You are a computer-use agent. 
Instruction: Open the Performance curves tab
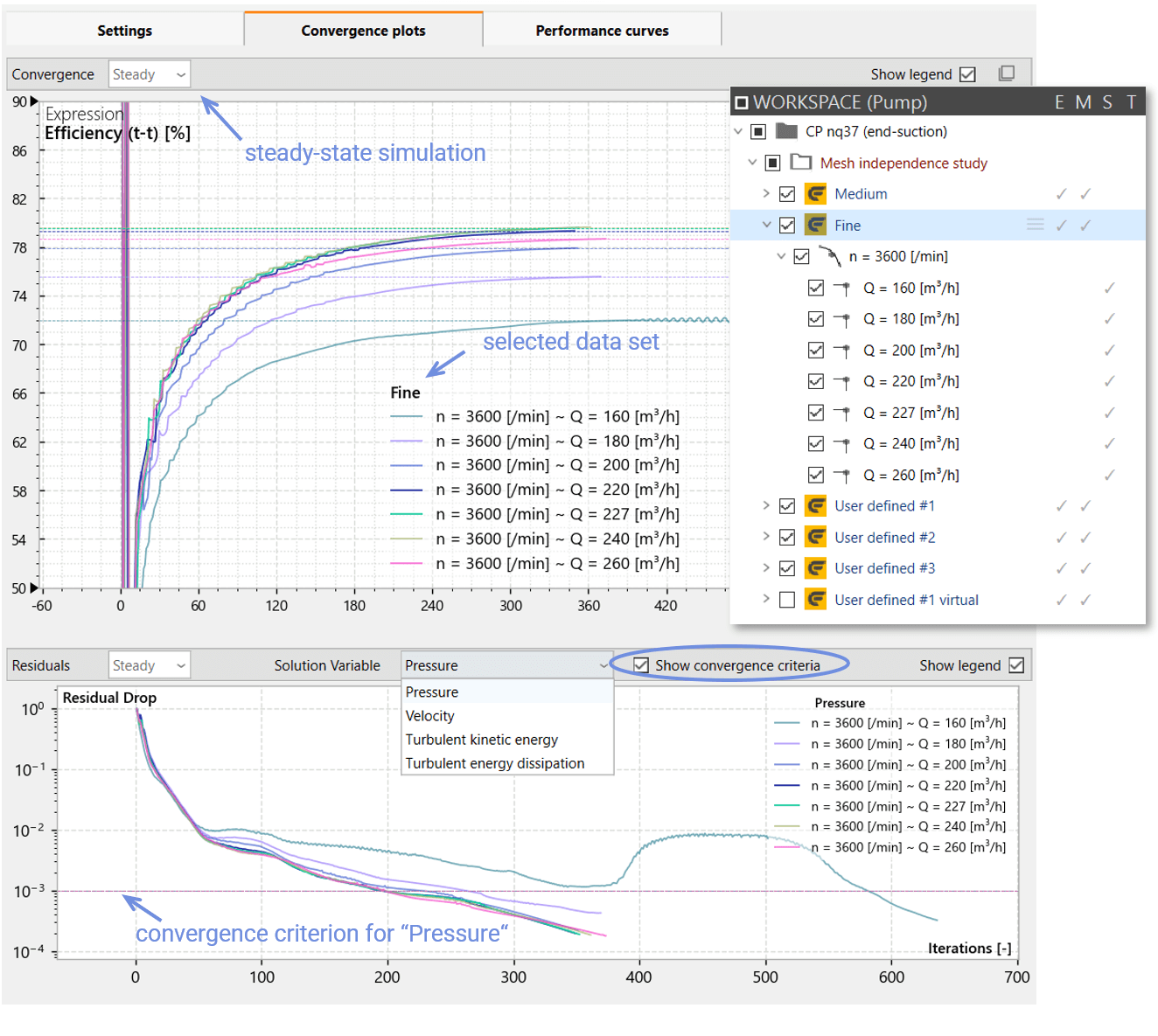pyautogui.click(x=602, y=31)
